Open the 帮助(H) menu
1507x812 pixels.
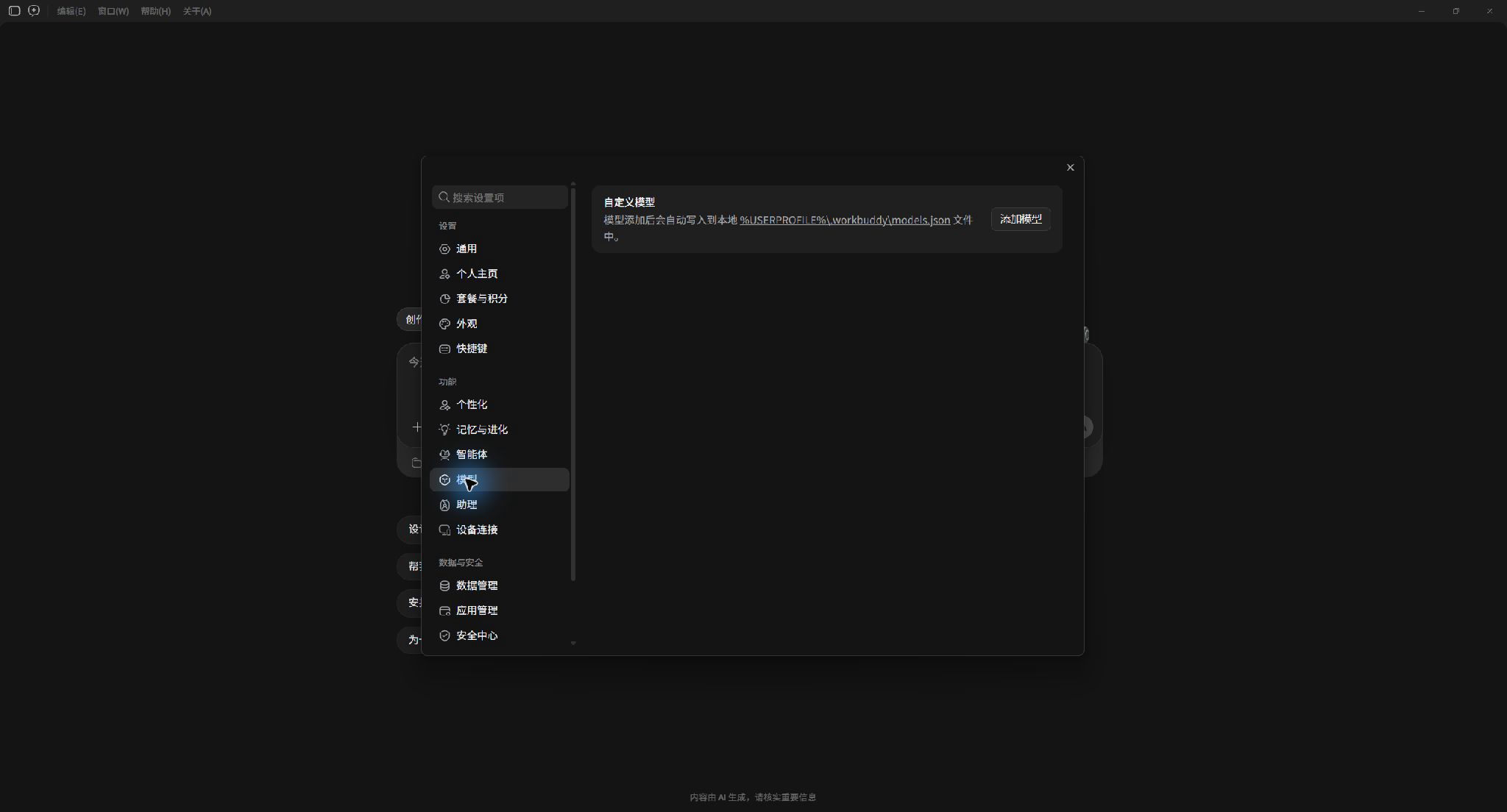[155, 11]
